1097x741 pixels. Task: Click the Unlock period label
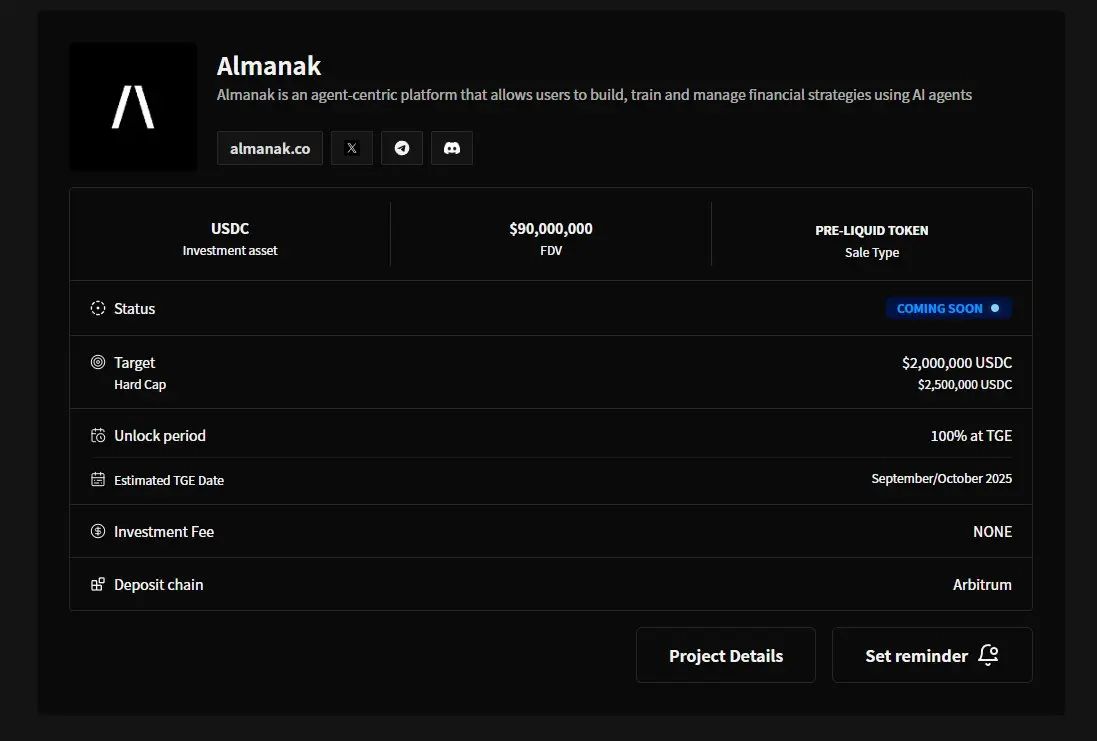pyautogui.click(x=160, y=435)
